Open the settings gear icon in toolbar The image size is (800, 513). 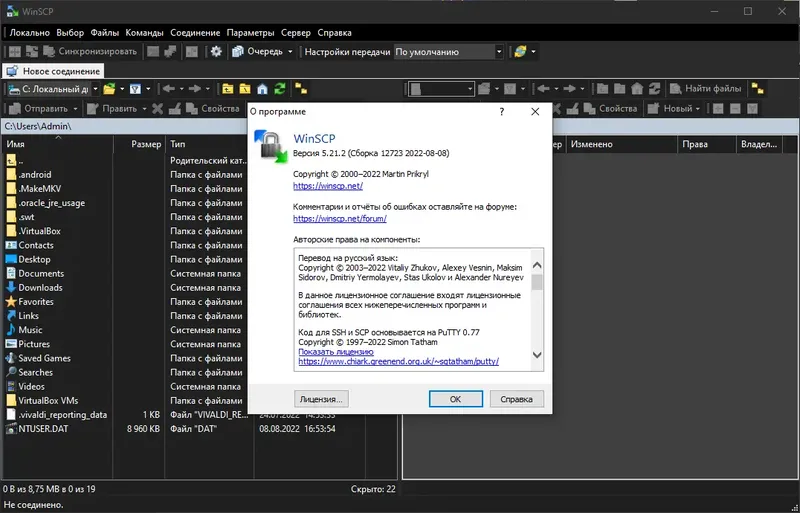click(216, 52)
